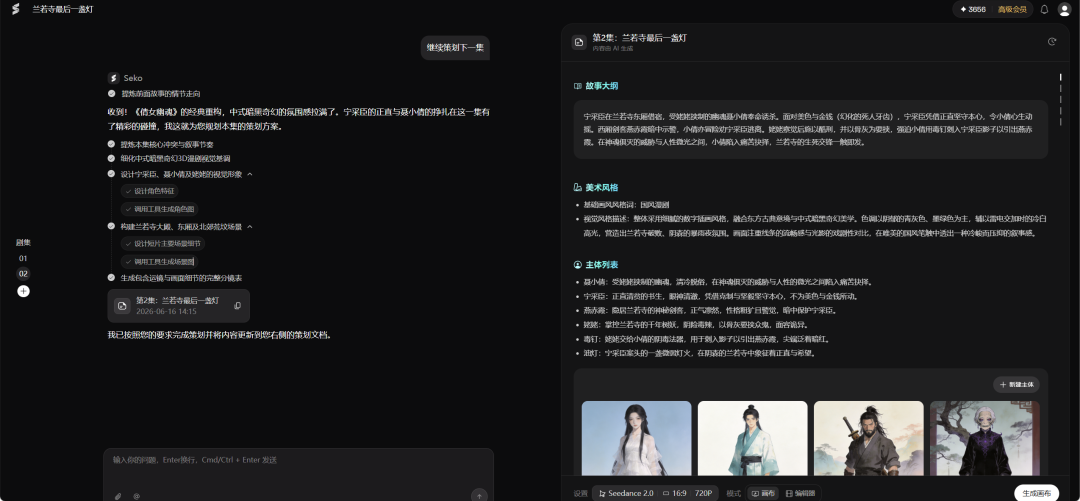Click 基础画风风格词：国风漫画 bullet
Image resolution: width=1080 pixels, height=501 pixels.
click(x=627, y=205)
